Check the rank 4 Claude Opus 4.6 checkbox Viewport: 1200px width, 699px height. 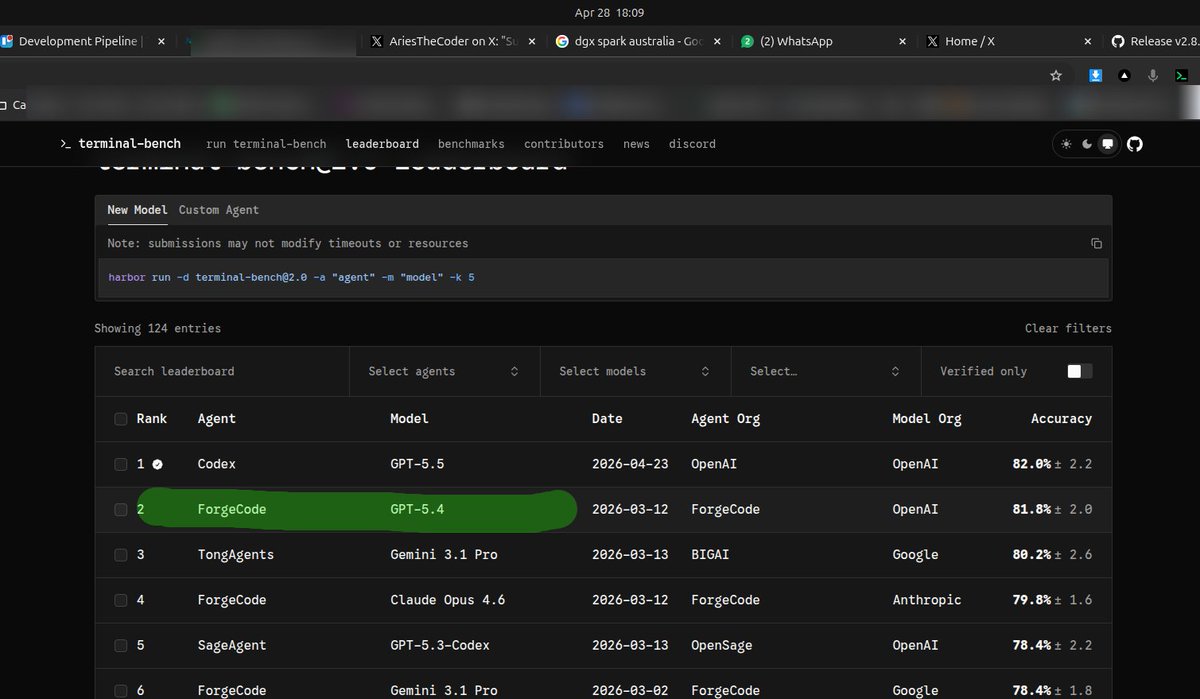[x=121, y=600]
